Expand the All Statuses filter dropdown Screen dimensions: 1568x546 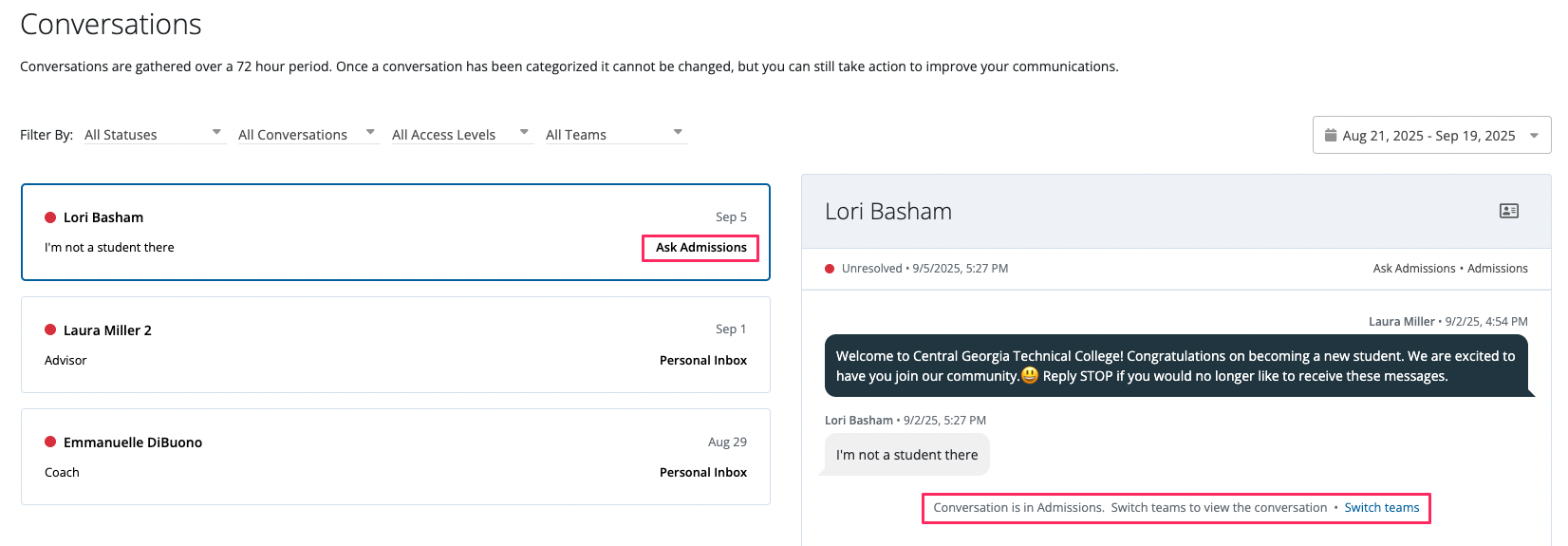pos(153,134)
